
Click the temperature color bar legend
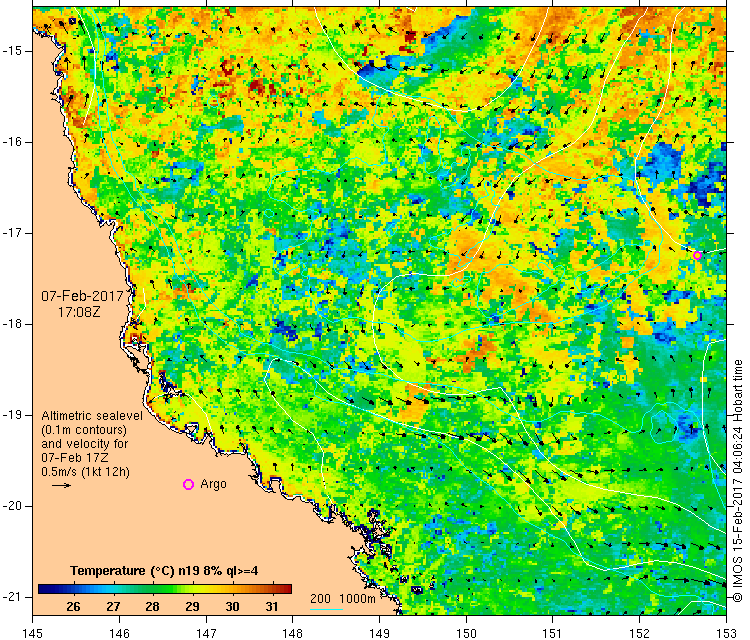pos(165,589)
